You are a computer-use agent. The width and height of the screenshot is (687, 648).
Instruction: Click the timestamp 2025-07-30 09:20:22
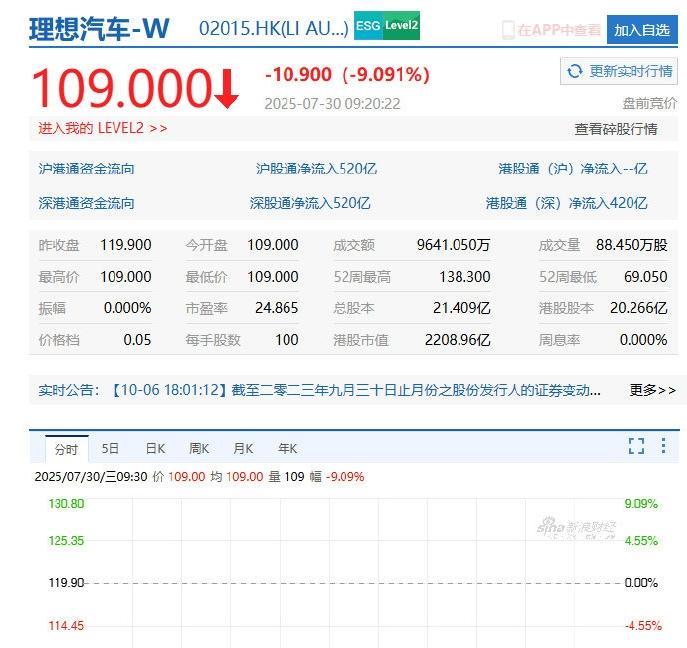point(333,104)
